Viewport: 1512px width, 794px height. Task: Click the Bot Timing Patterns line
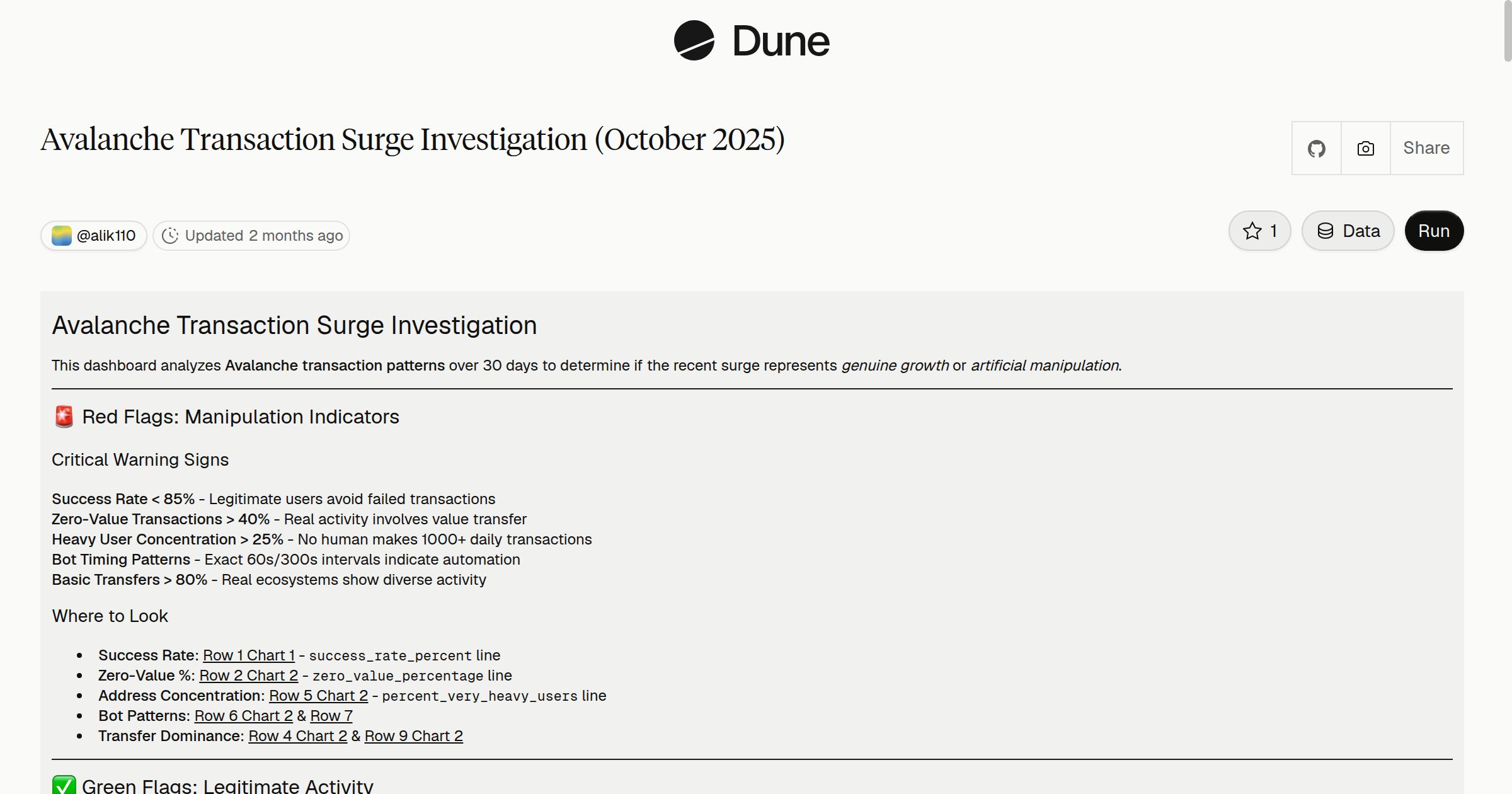(286, 560)
